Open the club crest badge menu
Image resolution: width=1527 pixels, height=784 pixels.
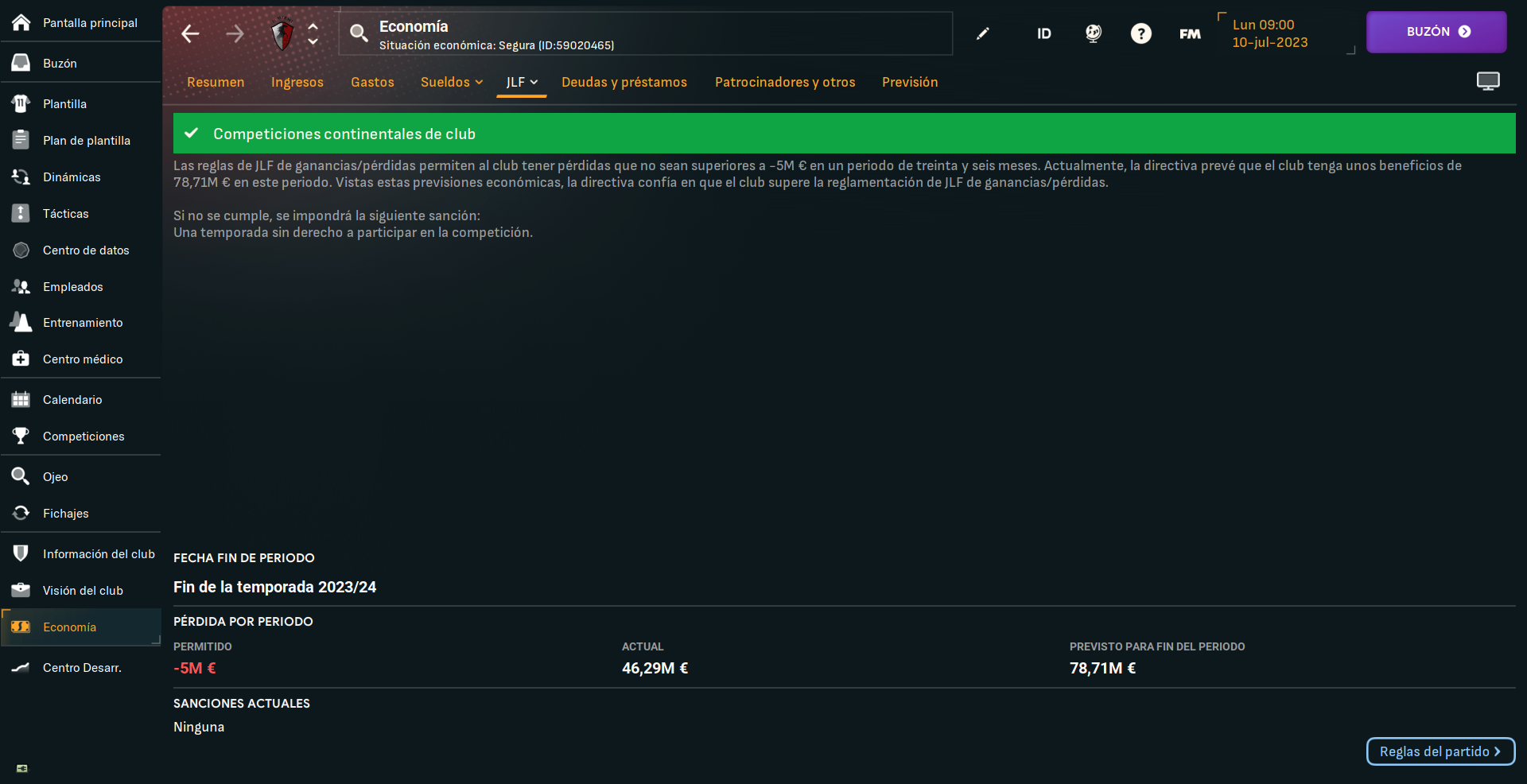[282, 34]
